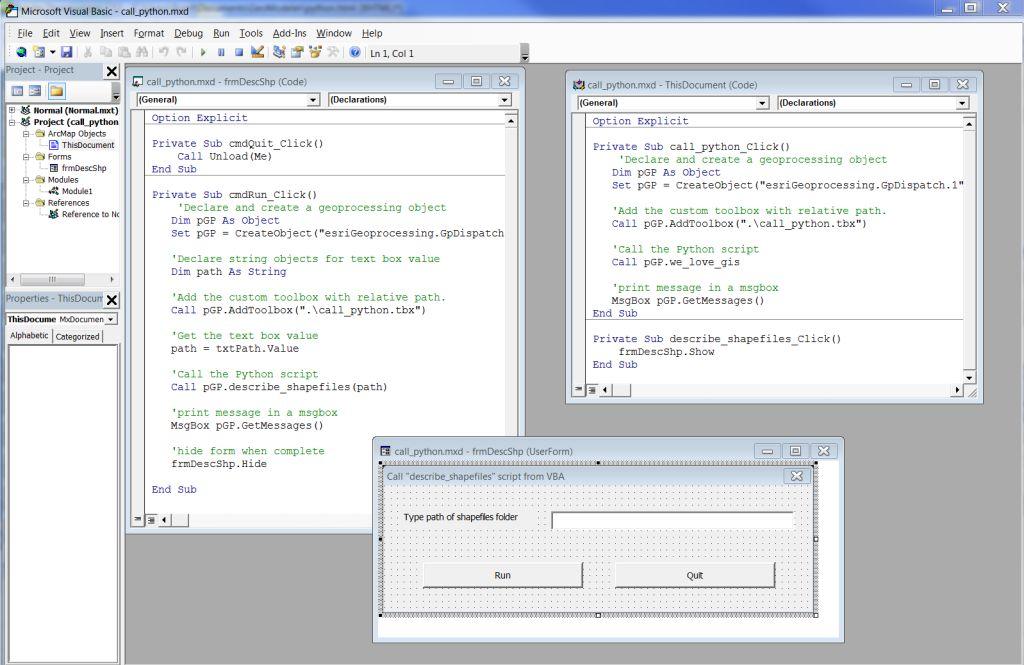Click the Quit button on the UserForm
Screen dimensions: 1024x665
point(694,575)
